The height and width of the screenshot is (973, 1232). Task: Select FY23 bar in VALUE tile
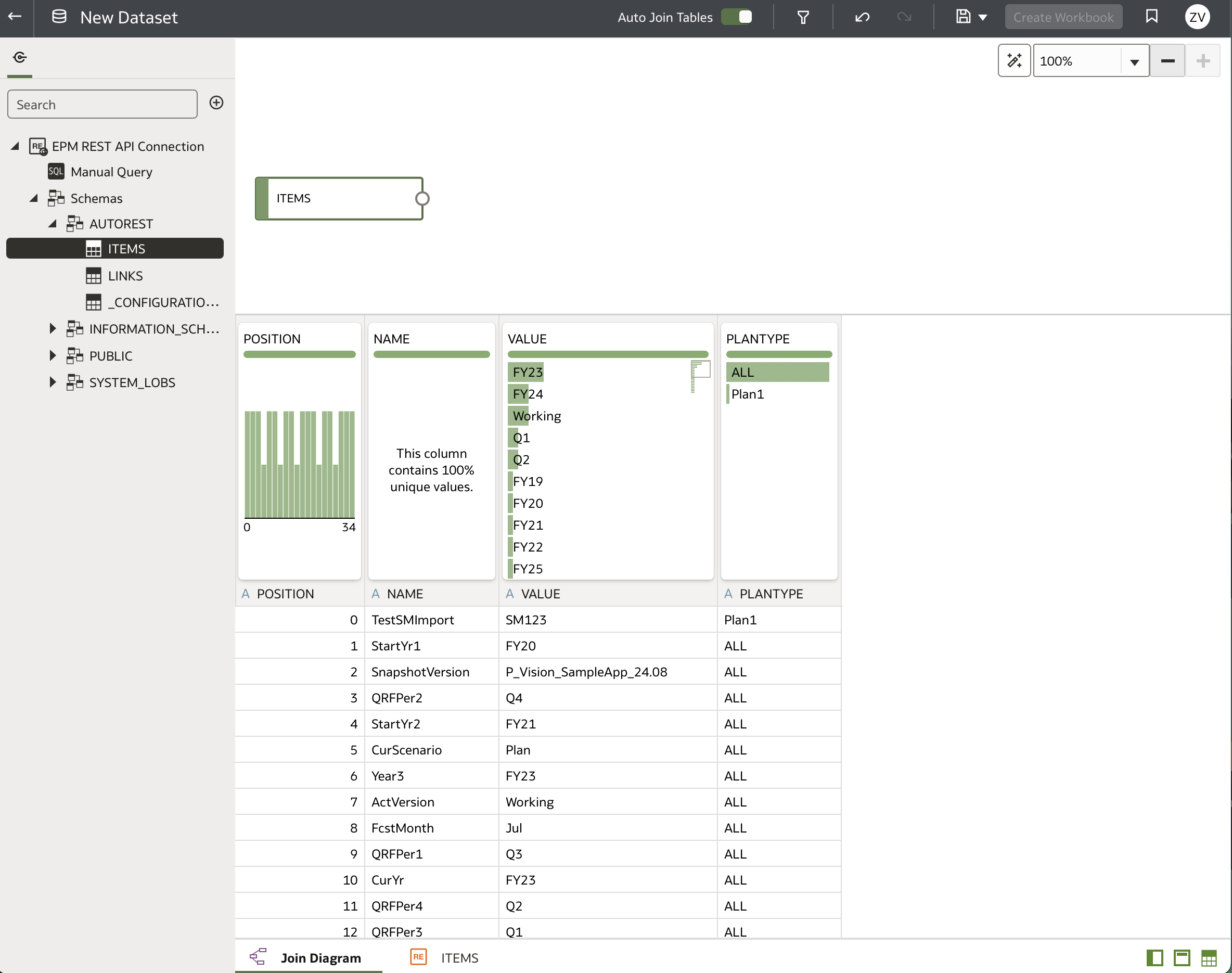pyautogui.click(x=525, y=372)
